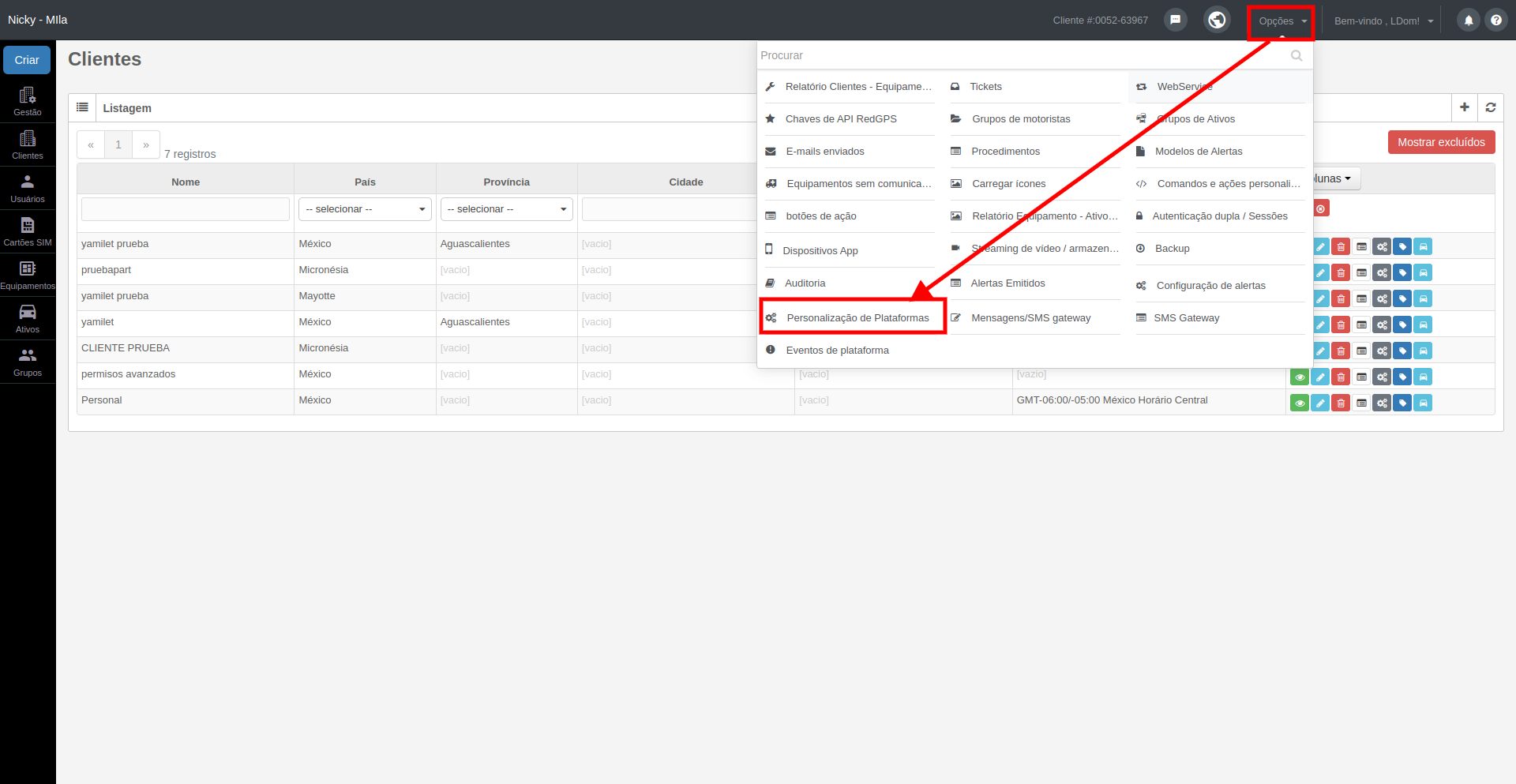
Task: Open the Tickets menu entry
Action: [x=985, y=87]
